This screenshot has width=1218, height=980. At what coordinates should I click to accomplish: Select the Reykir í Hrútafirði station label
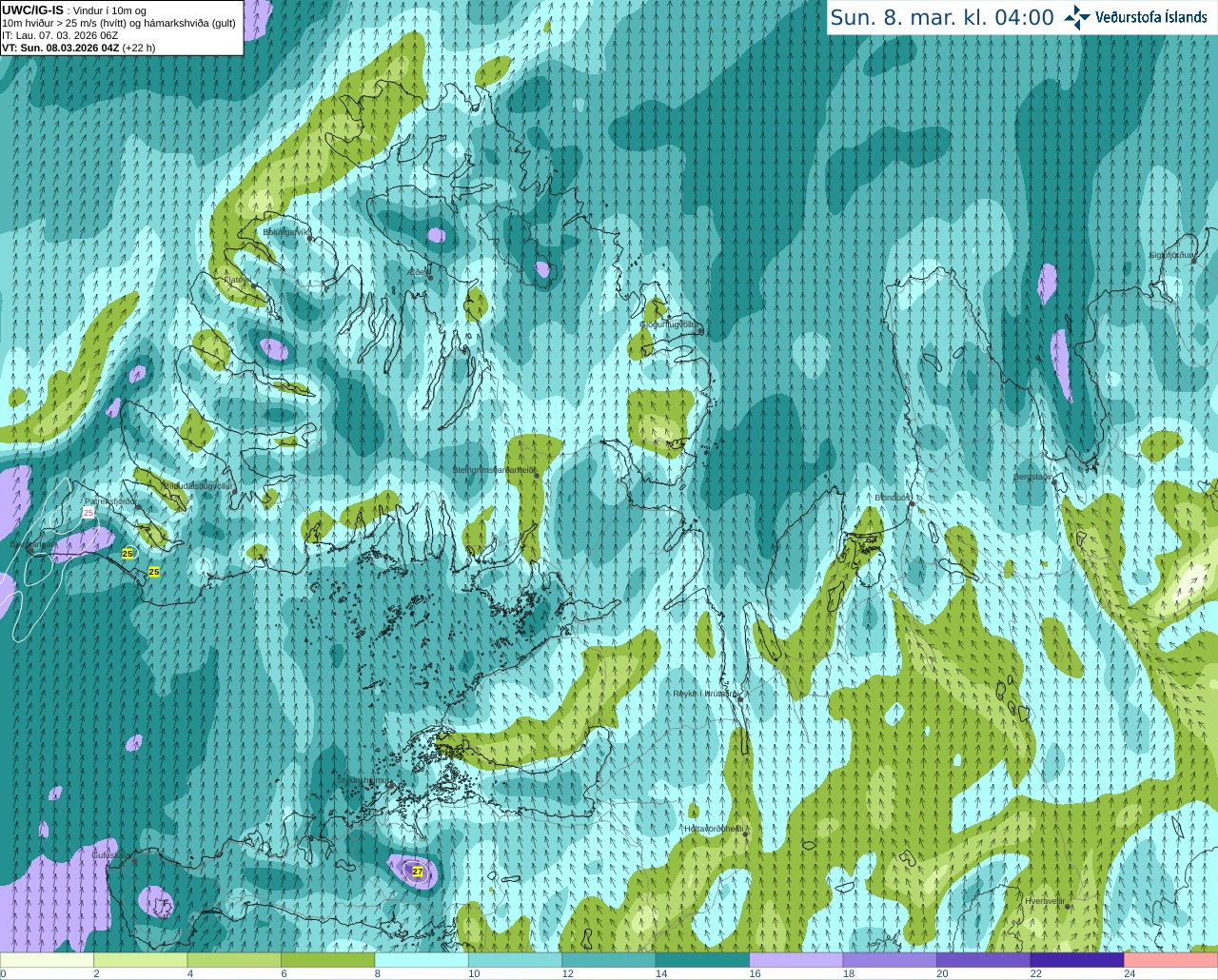click(705, 694)
